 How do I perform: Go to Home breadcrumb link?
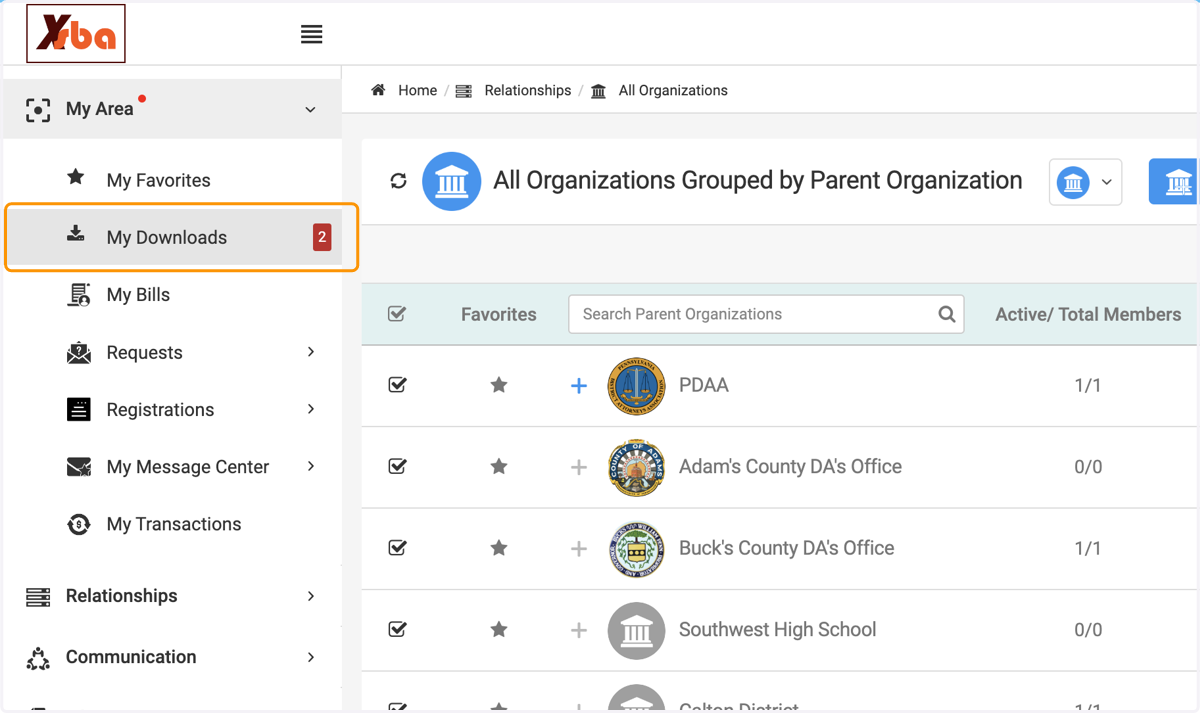point(417,90)
